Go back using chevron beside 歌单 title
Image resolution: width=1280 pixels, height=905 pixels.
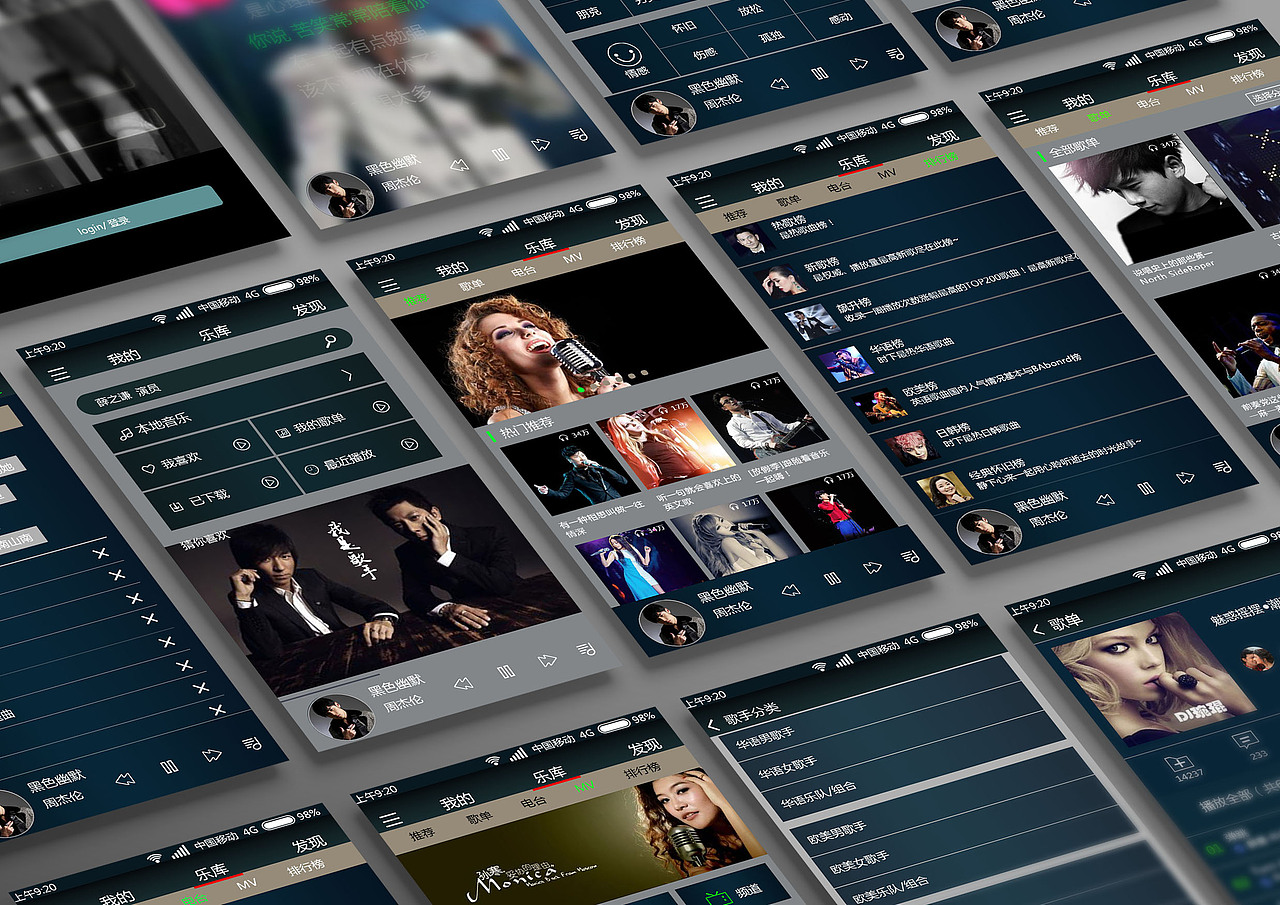(x=1038, y=628)
